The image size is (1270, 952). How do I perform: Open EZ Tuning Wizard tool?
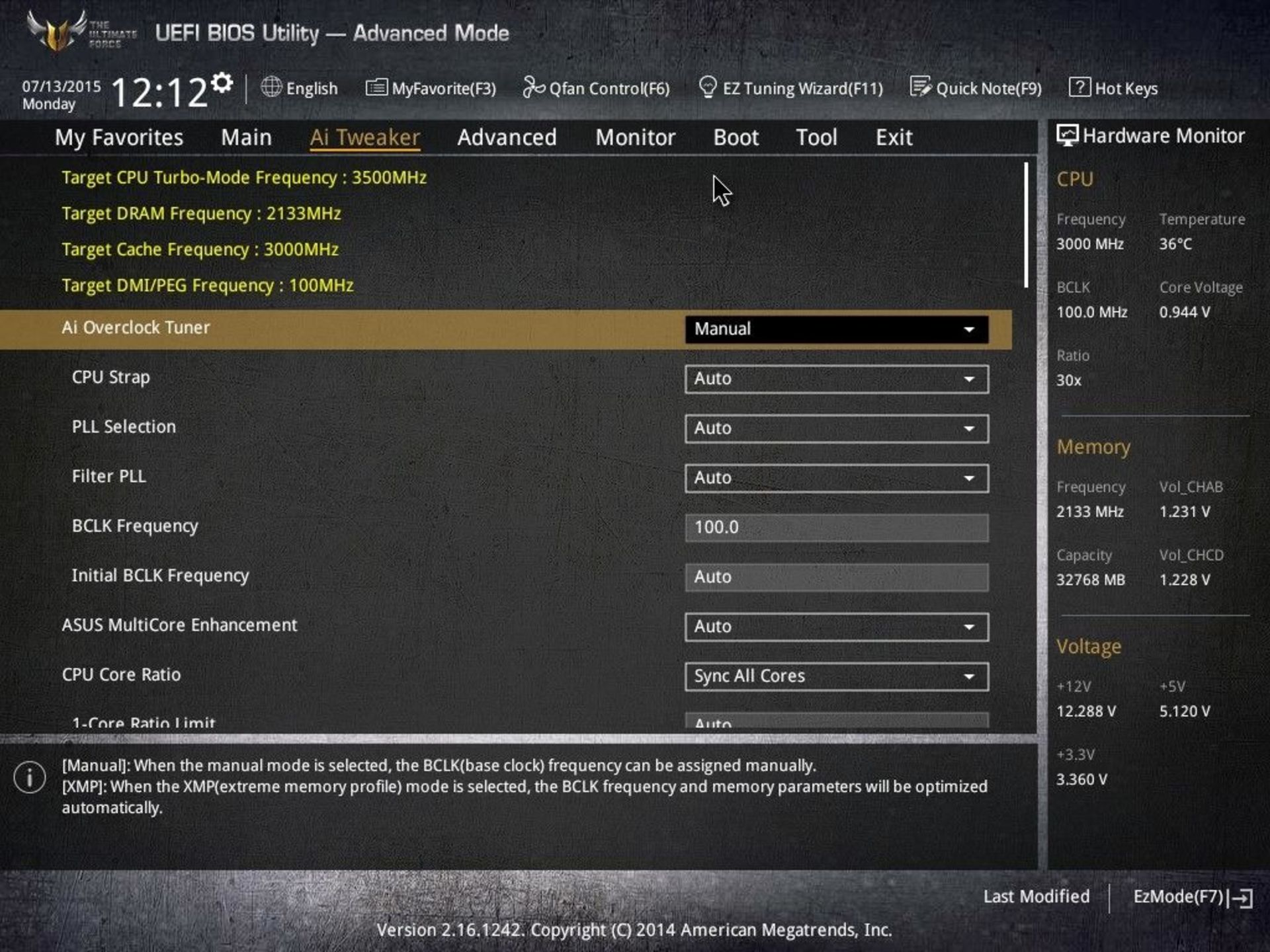(x=790, y=88)
